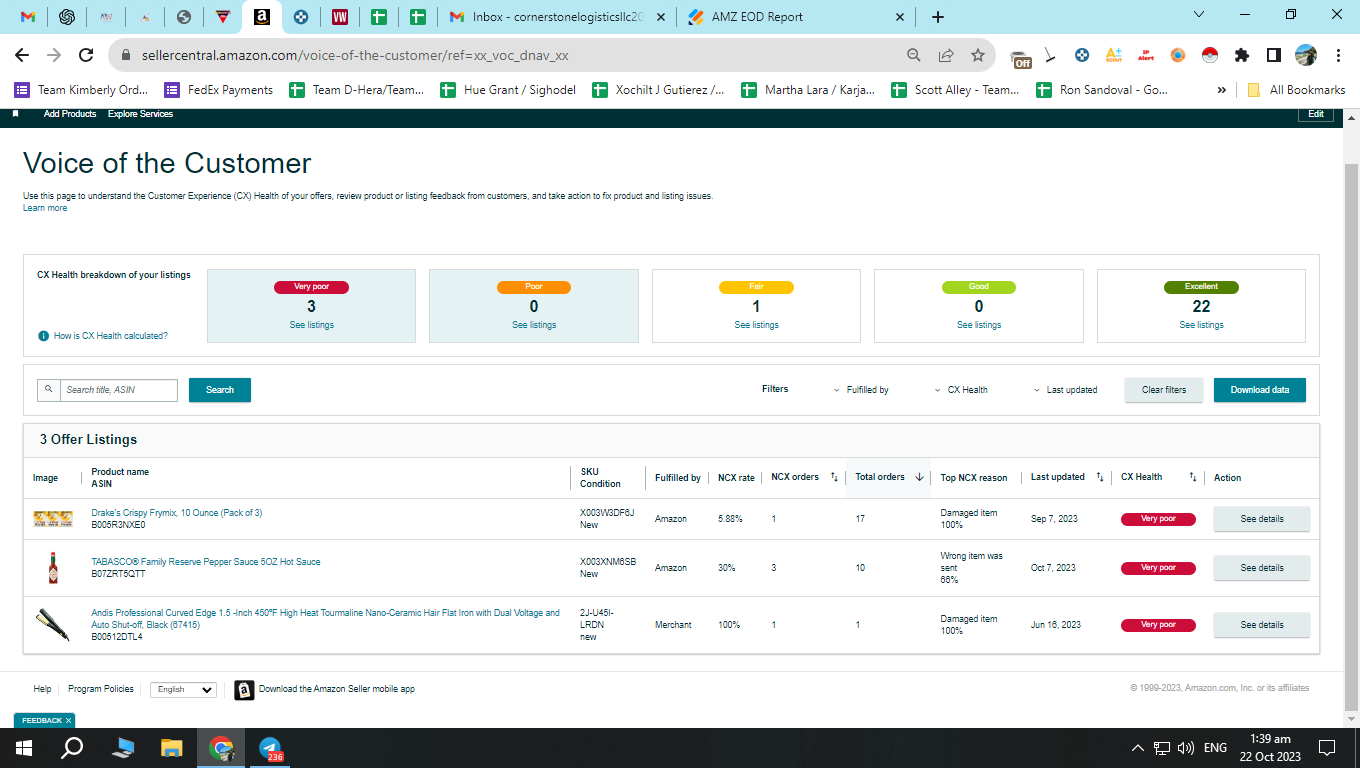Switch to the Inbox - cornerstonelogisticsllc tab

pyautogui.click(x=558, y=17)
